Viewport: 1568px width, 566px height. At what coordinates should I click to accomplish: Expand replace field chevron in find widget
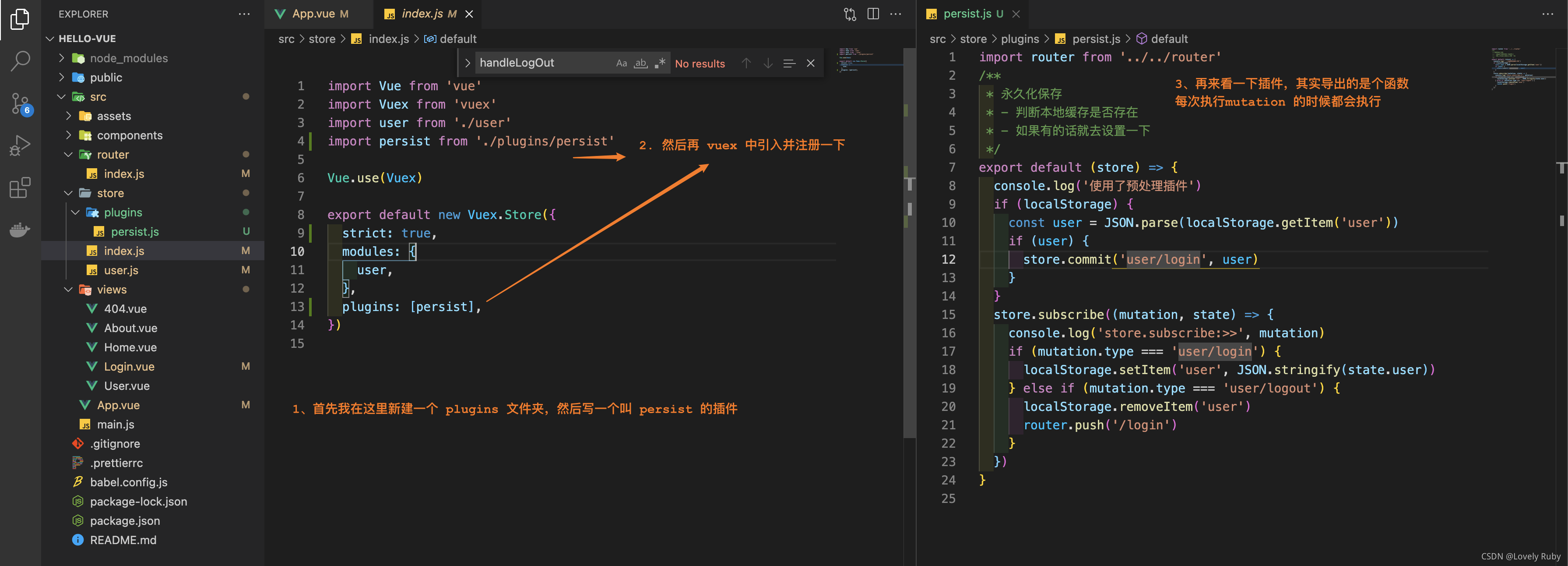pos(468,64)
